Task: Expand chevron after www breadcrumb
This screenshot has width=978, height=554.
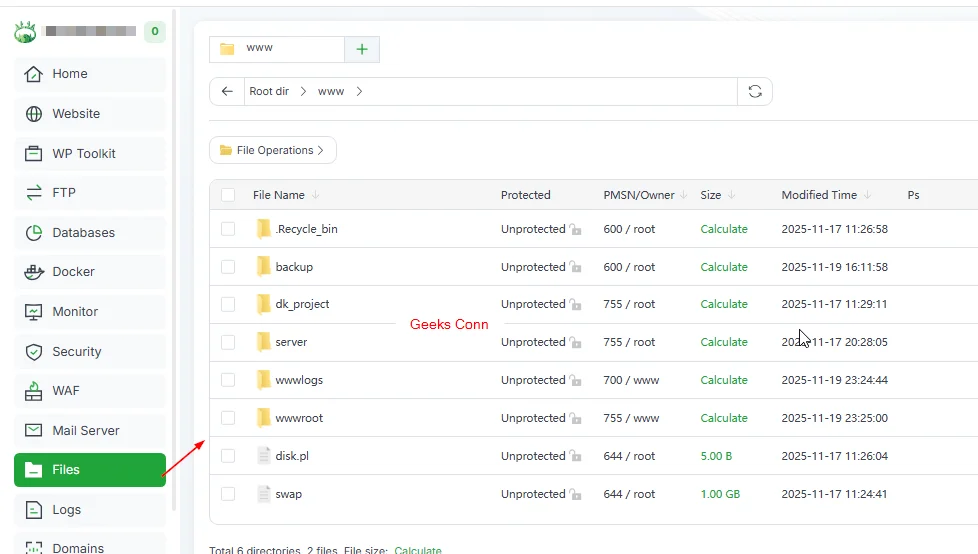Action: coord(359,91)
